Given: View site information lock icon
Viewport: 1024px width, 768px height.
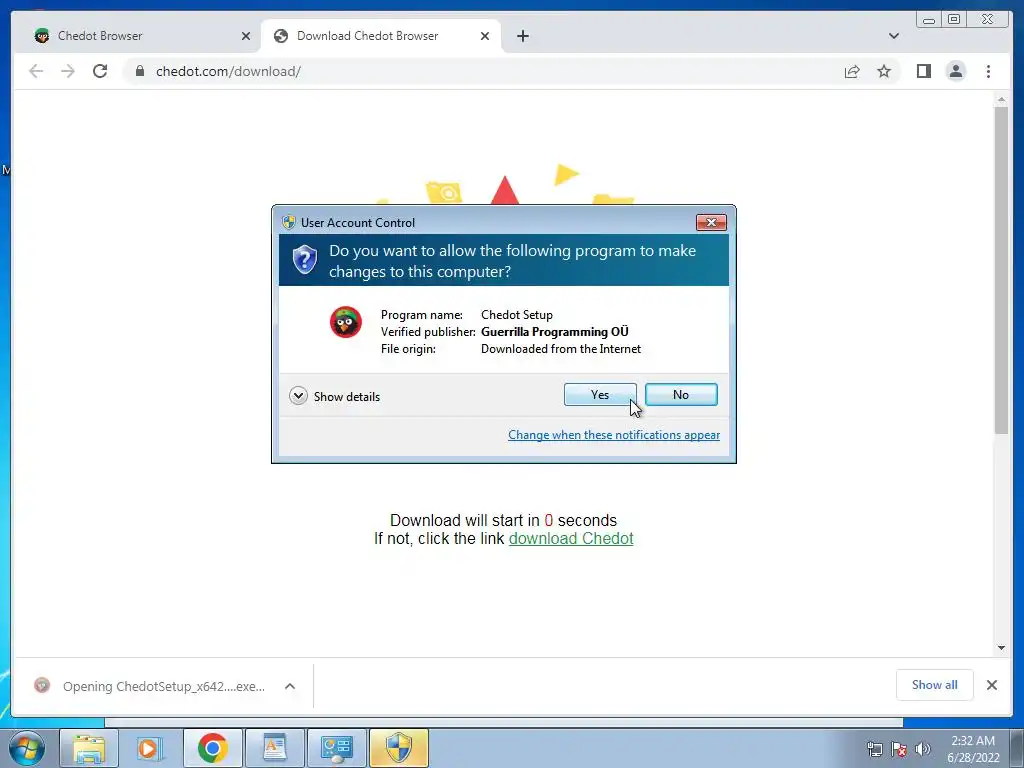Looking at the screenshot, I should click(x=140, y=71).
